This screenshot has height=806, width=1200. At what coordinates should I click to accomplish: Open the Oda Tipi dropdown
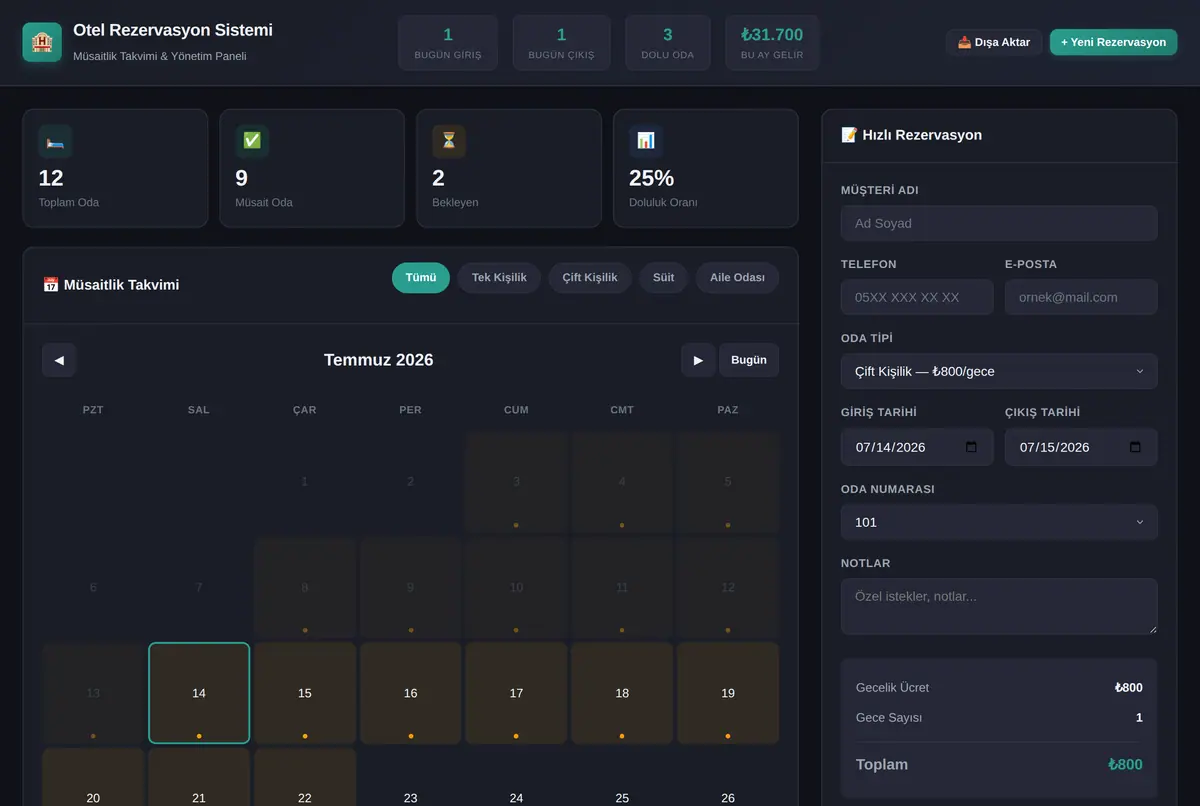click(999, 371)
